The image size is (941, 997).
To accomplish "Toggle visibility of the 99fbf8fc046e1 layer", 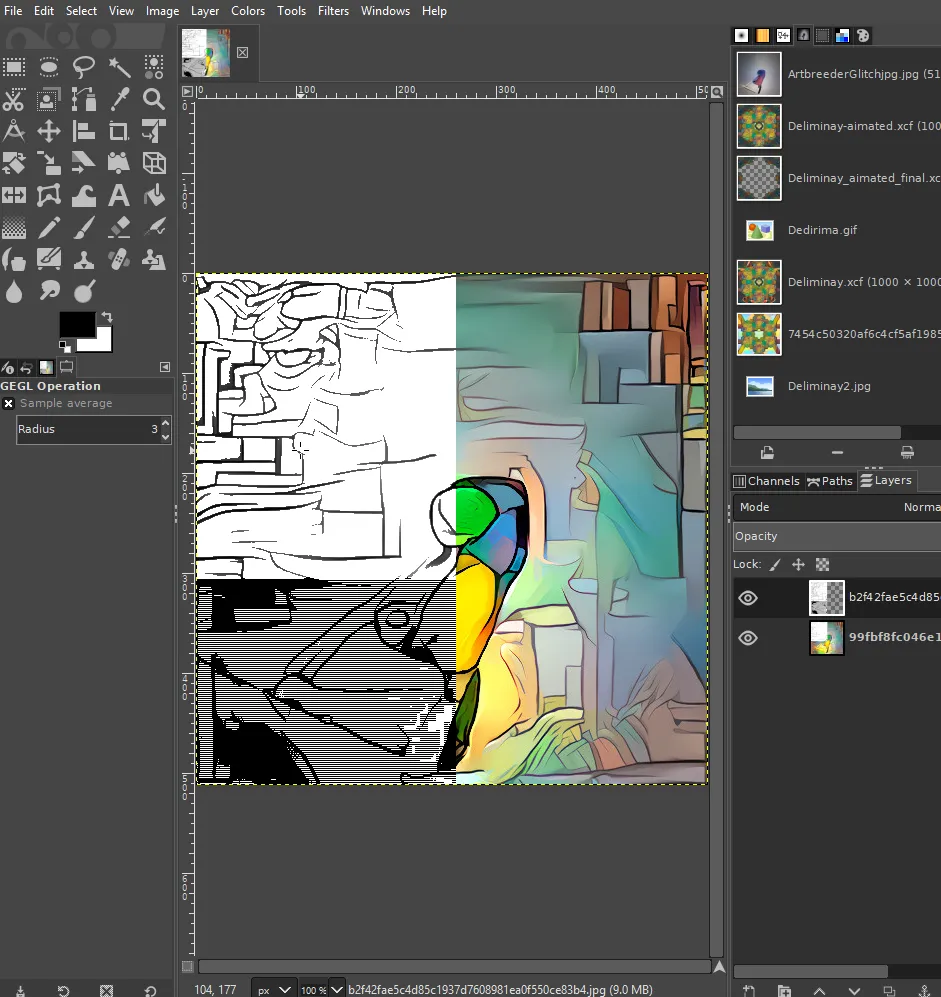I will [748, 638].
